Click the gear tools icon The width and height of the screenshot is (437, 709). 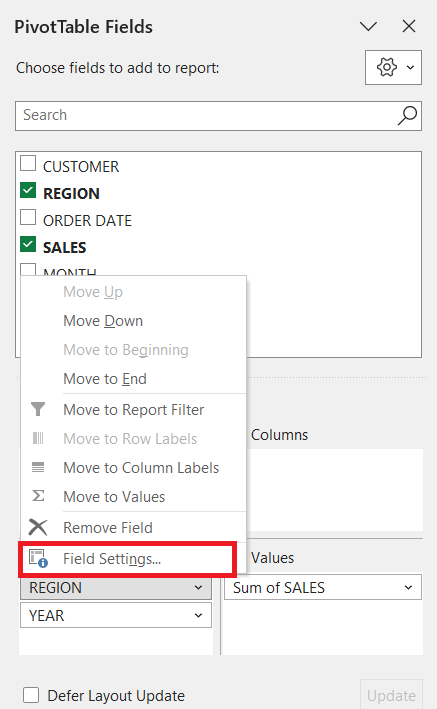pyautogui.click(x=387, y=67)
